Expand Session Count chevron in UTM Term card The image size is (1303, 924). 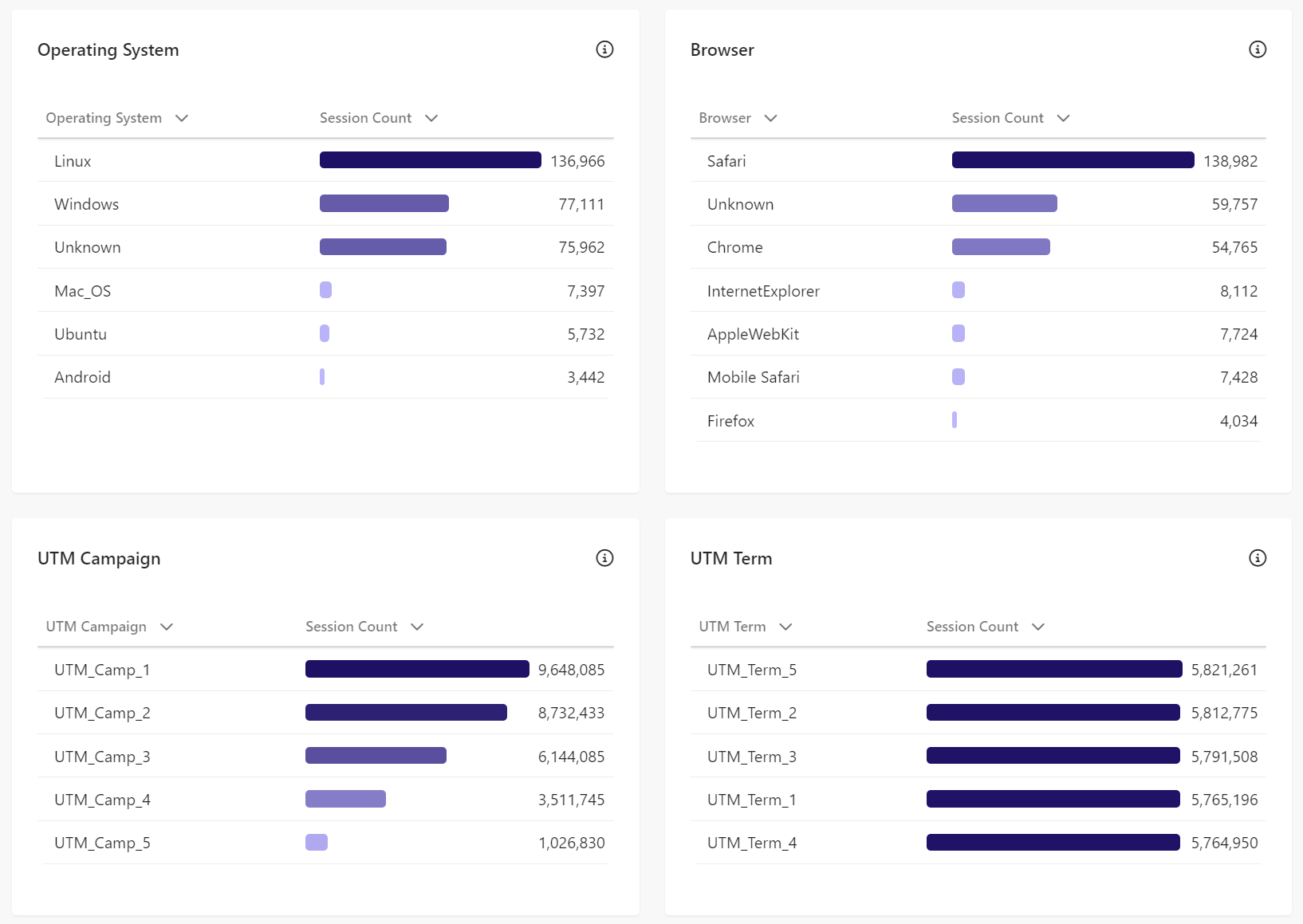click(1038, 627)
